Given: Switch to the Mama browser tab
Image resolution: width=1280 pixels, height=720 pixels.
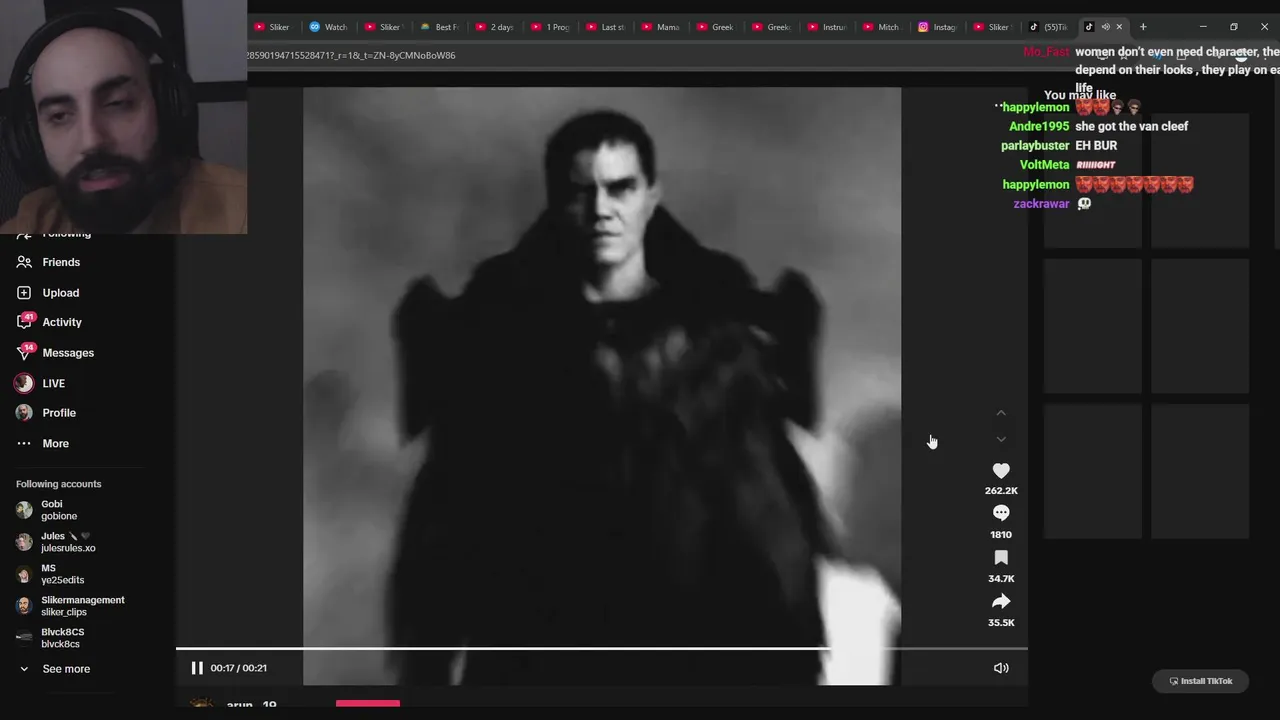Looking at the screenshot, I should tap(660, 27).
